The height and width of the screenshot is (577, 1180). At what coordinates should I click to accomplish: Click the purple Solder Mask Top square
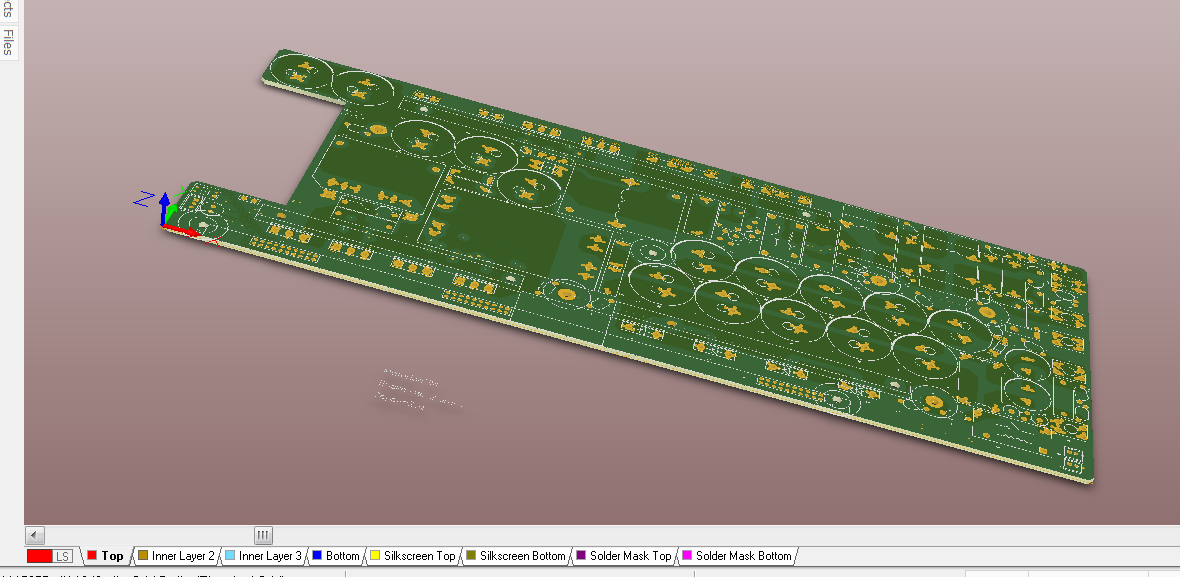coord(581,556)
